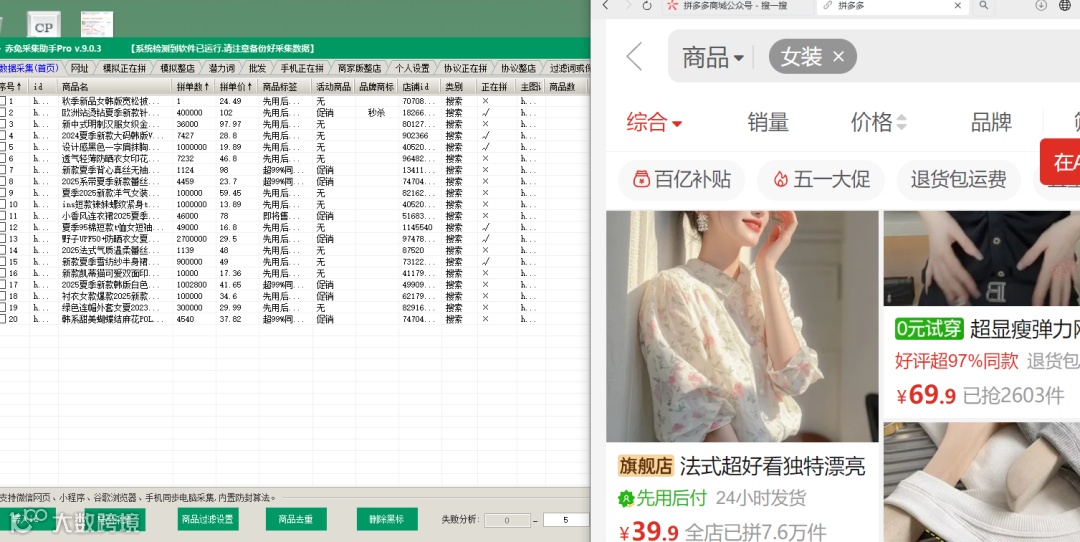
Task: Open the 商品 search type dropdown
Action: click(x=713, y=56)
